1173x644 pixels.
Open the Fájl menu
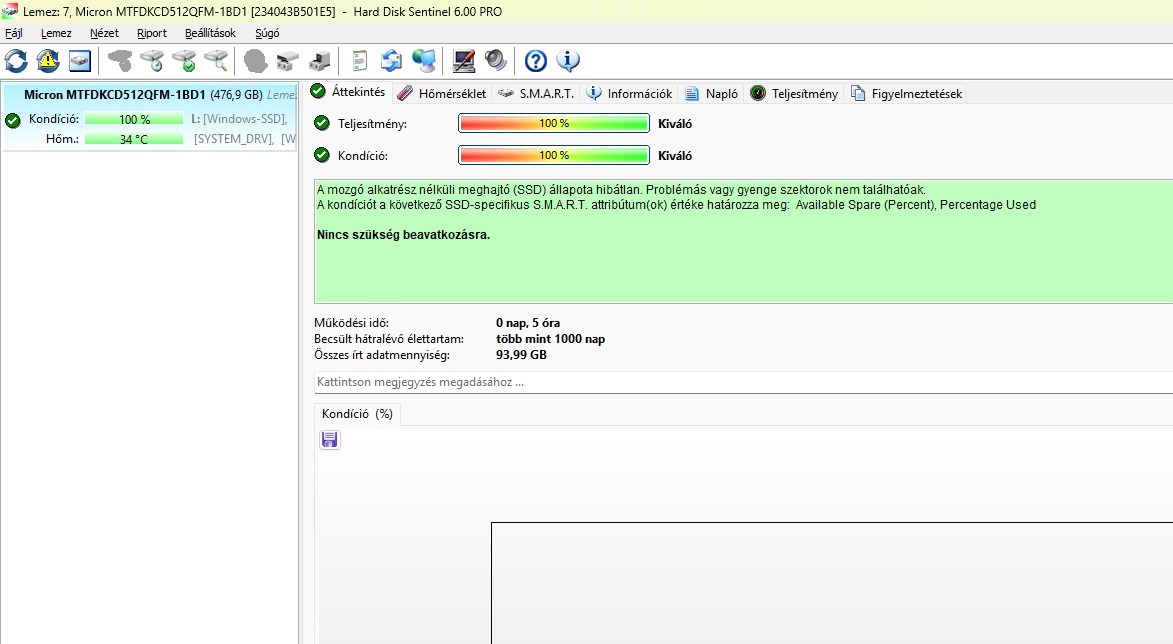click(14, 33)
